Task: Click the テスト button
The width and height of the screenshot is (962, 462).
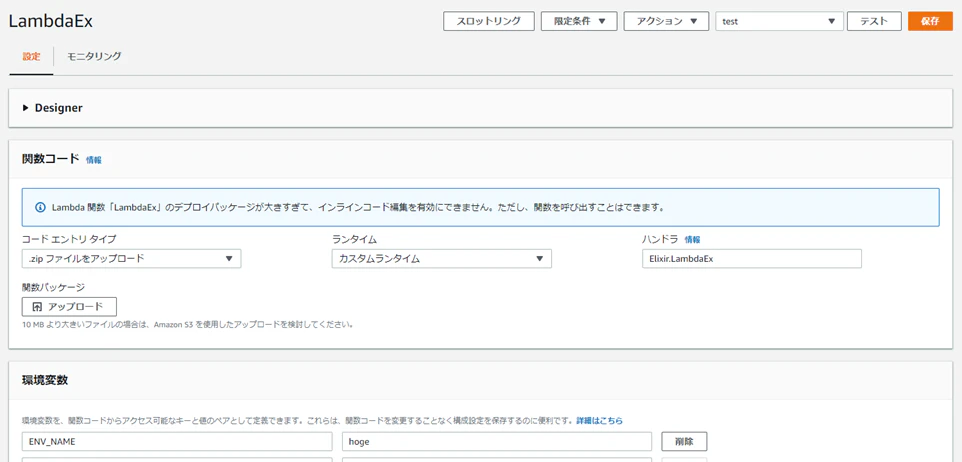Action: click(x=874, y=21)
